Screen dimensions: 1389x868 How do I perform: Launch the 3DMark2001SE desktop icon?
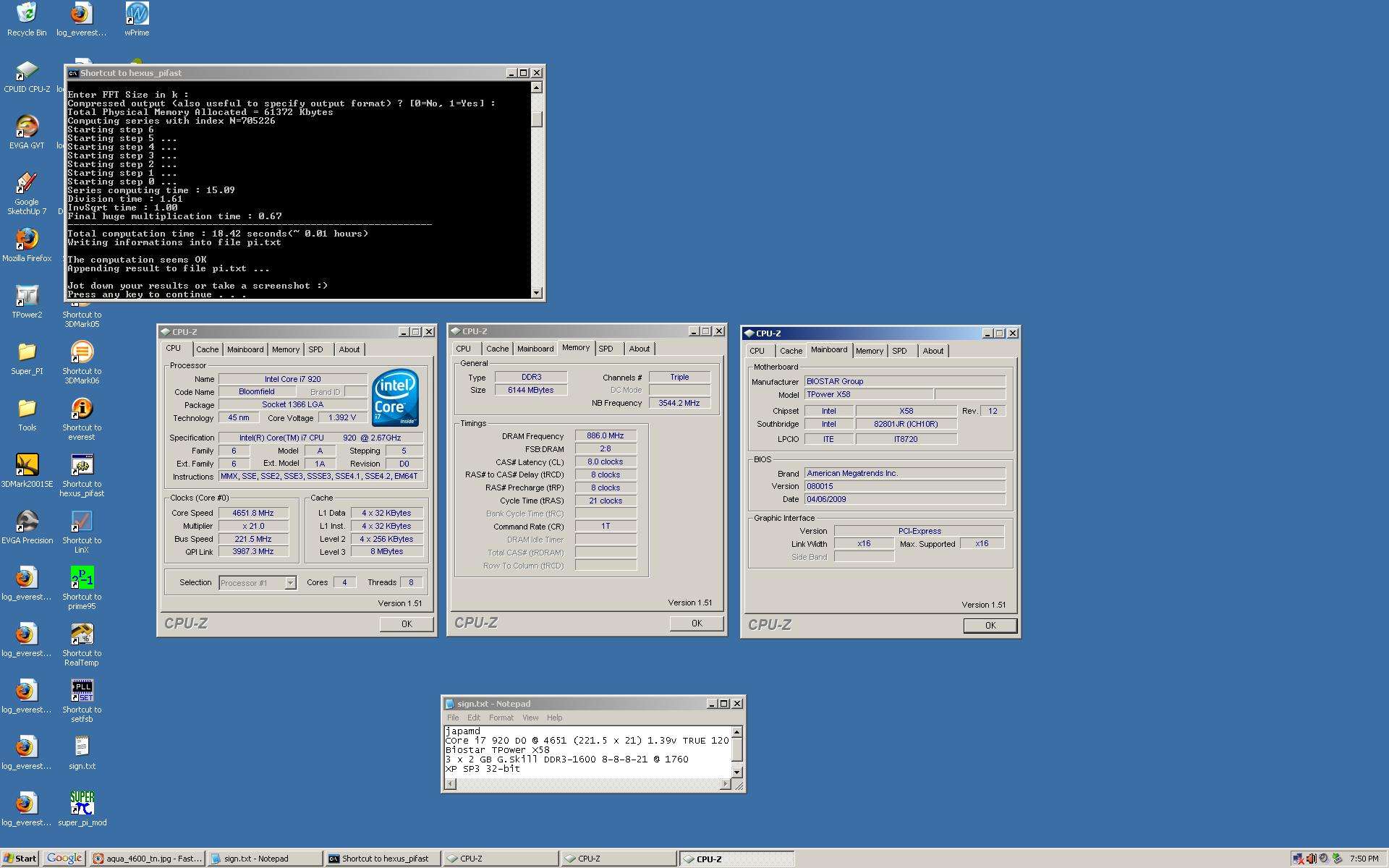[27, 471]
